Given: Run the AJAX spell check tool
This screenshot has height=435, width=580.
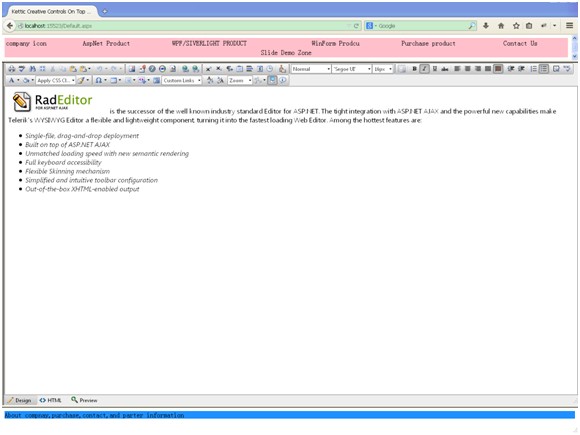Looking at the screenshot, I should (22, 69).
